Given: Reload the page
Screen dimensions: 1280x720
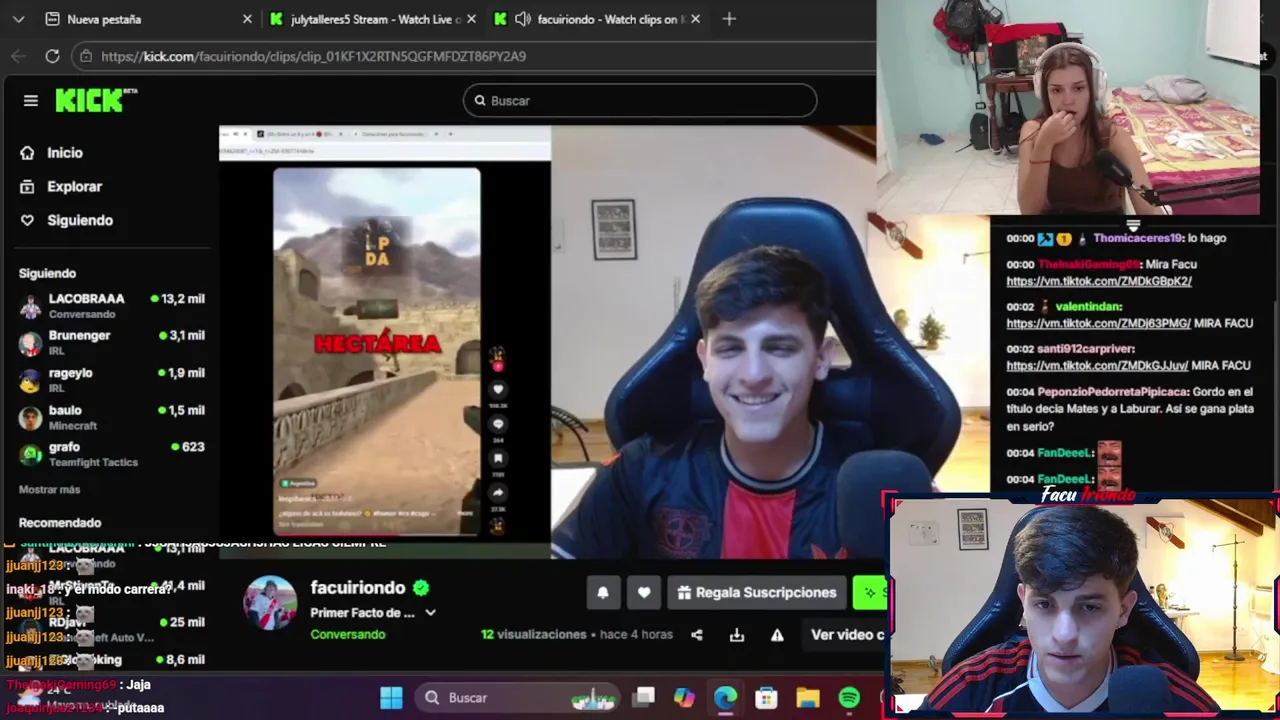Looking at the screenshot, I should [52, 56].
